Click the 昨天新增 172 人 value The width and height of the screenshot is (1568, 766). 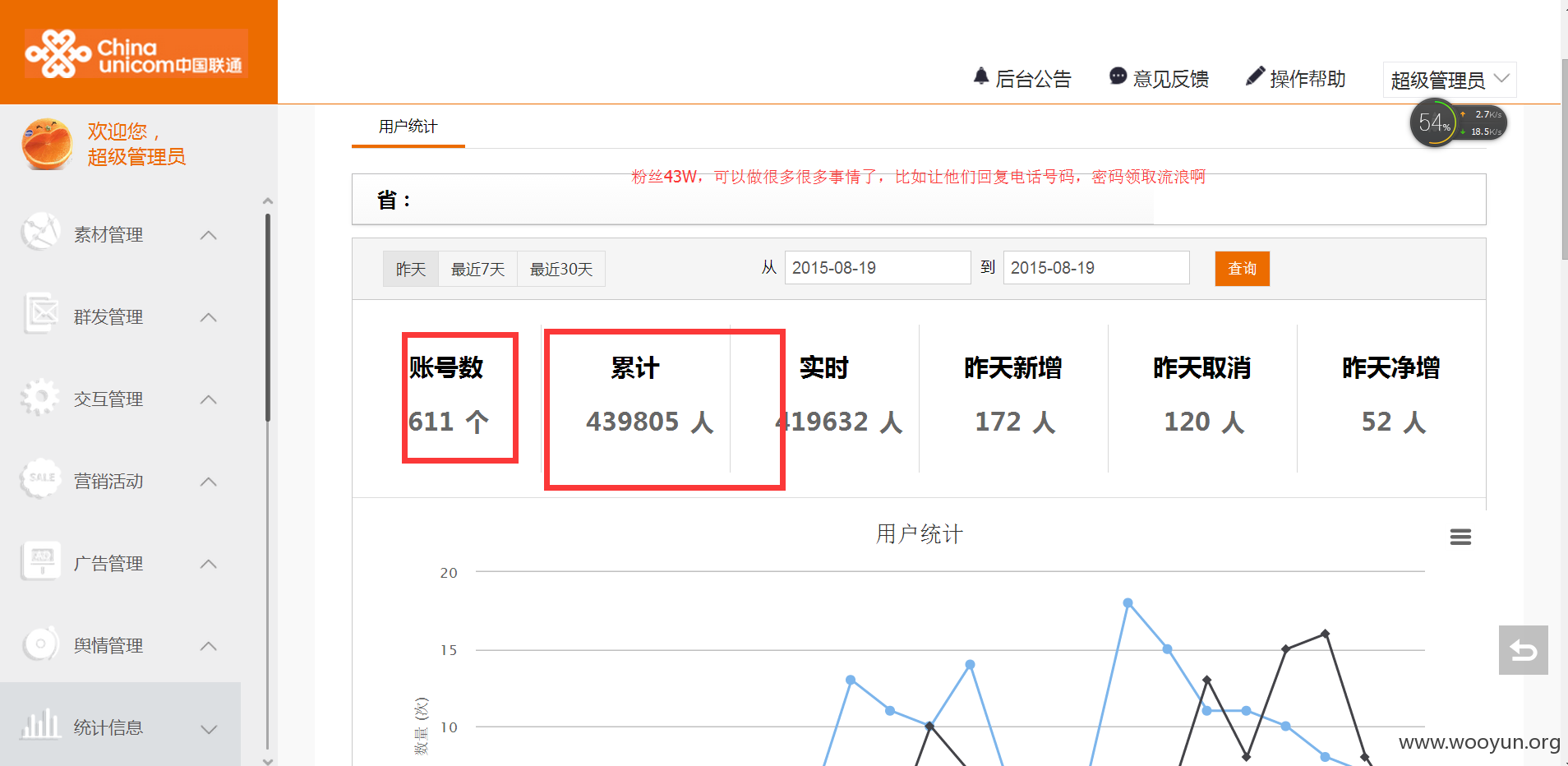coord(1015,422)
